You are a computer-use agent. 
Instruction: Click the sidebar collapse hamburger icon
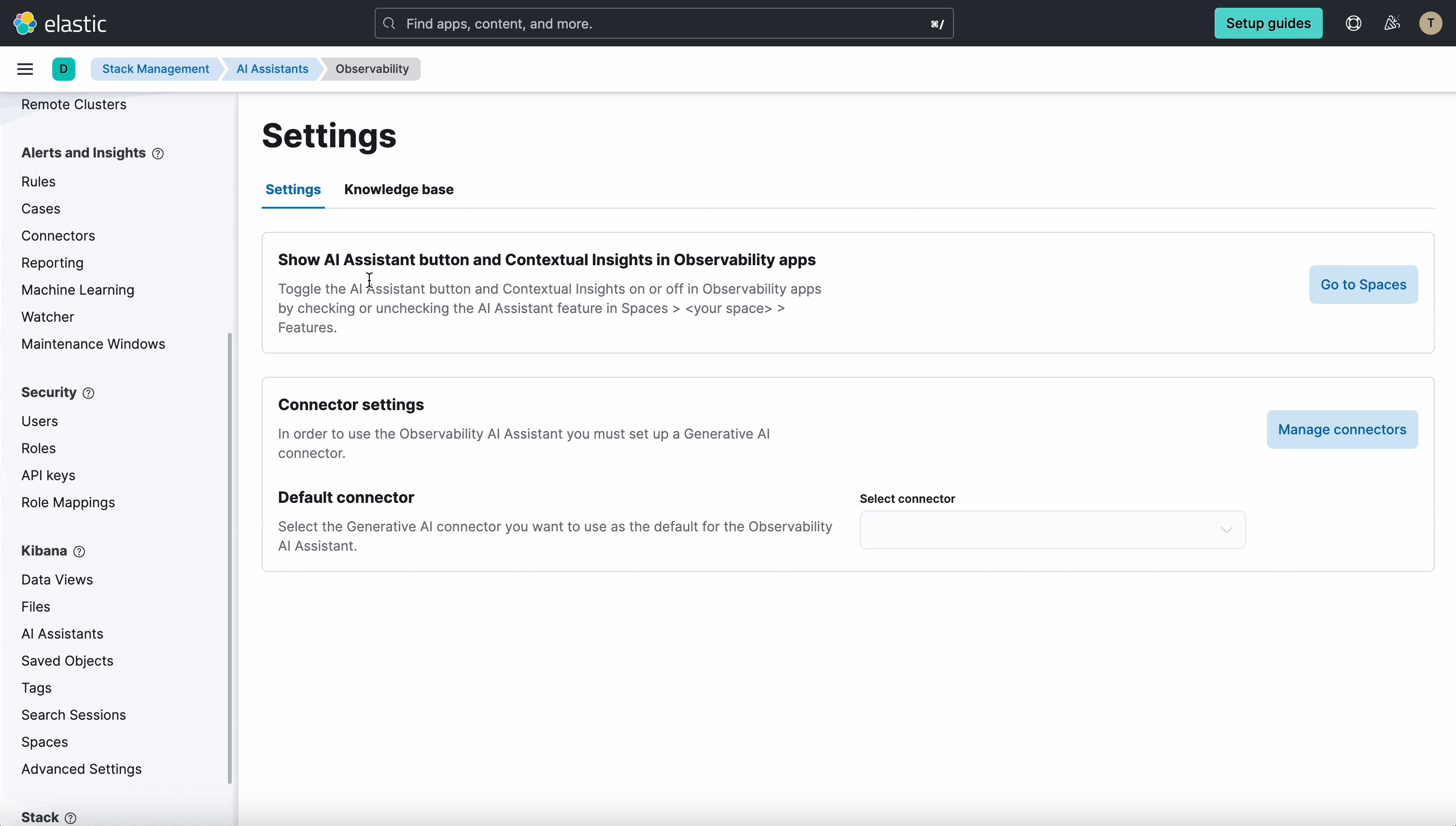point(25,68)
